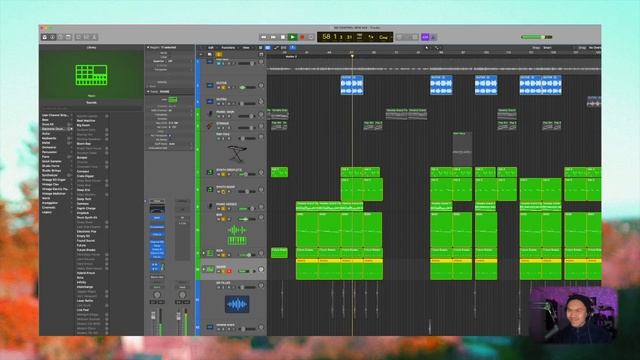This screenshot has height=360, width=640.
Task: Open the Edit menu in the Tracks area
Action: click(211, 48)
